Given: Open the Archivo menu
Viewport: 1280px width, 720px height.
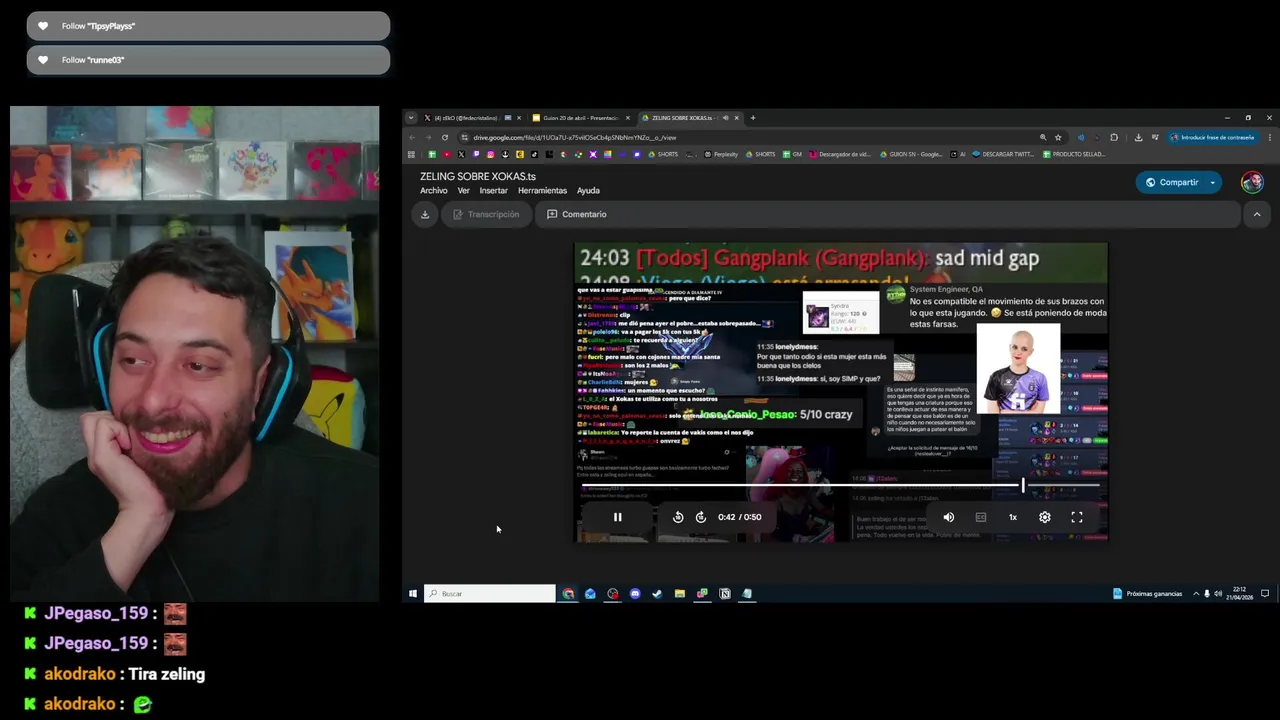Looking at the screenshot, I should point(434,191).
